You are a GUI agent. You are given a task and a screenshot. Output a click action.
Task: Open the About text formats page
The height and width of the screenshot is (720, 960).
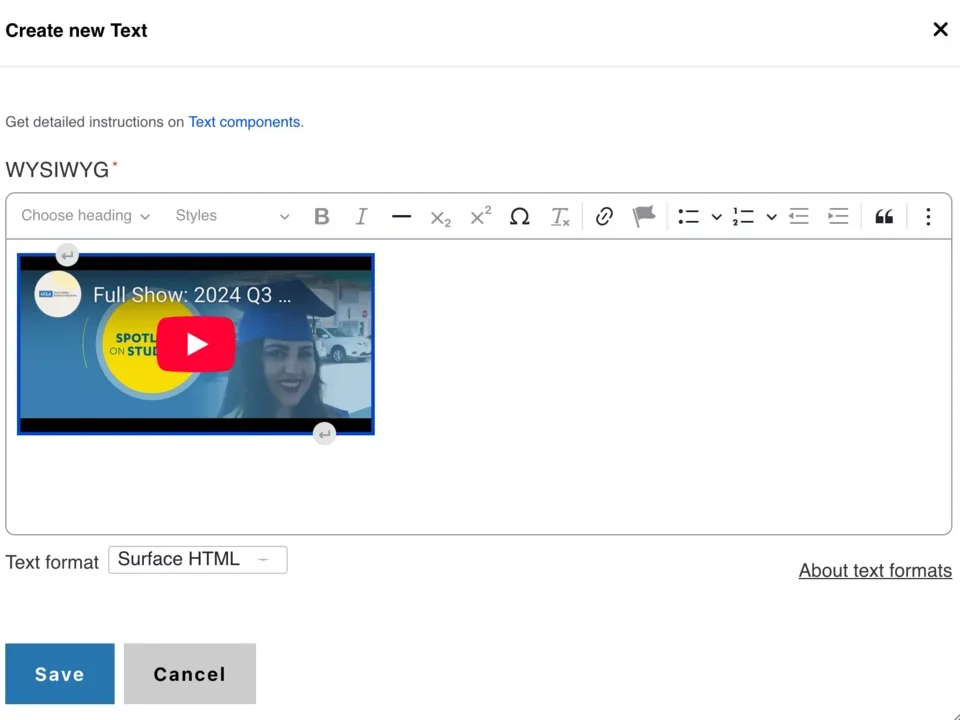875,570
